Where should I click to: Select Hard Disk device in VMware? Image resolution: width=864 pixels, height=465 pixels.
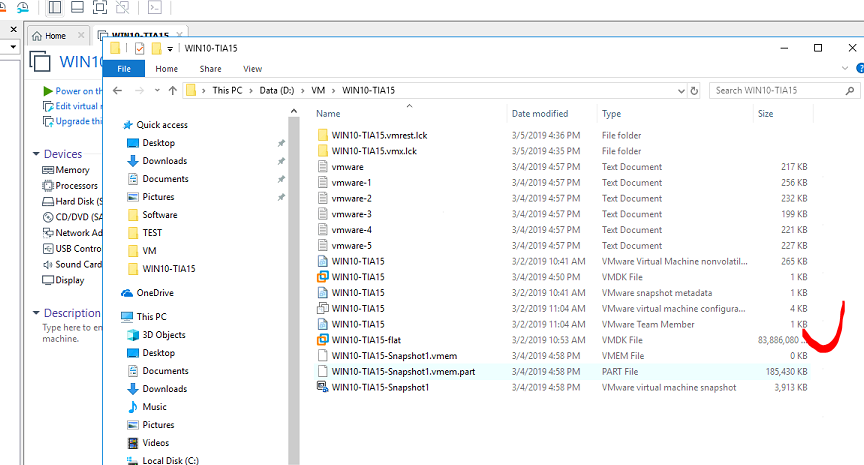click(72, 202)
